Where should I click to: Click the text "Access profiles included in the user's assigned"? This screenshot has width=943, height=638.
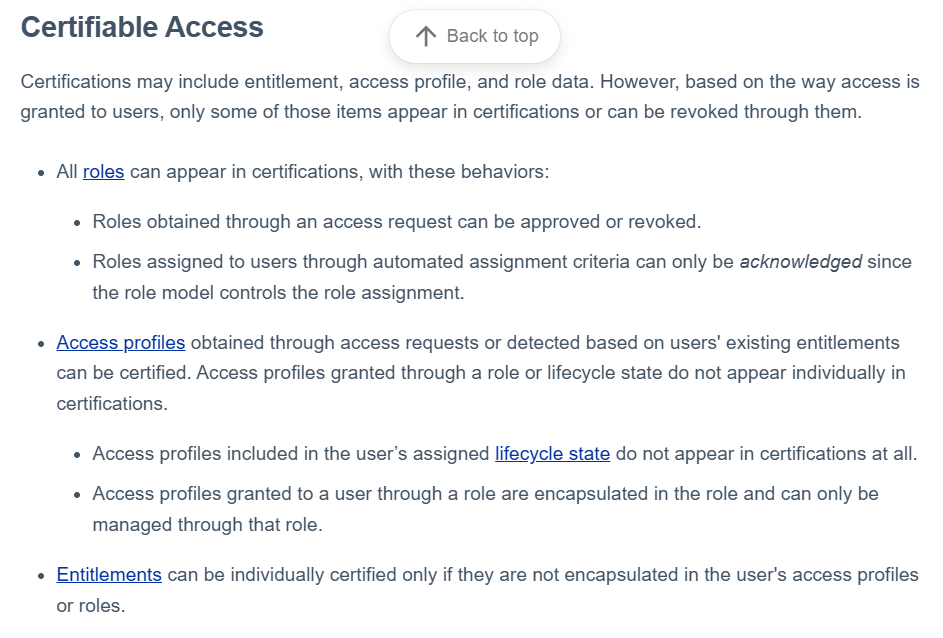click(291, 454)
